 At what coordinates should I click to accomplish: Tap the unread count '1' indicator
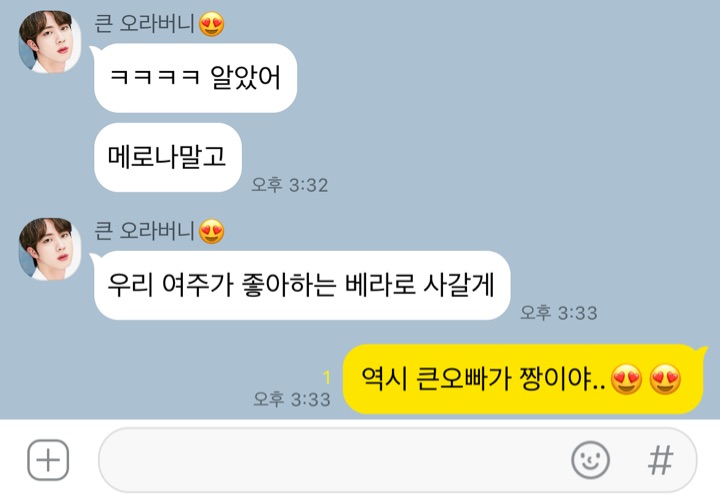327,378
